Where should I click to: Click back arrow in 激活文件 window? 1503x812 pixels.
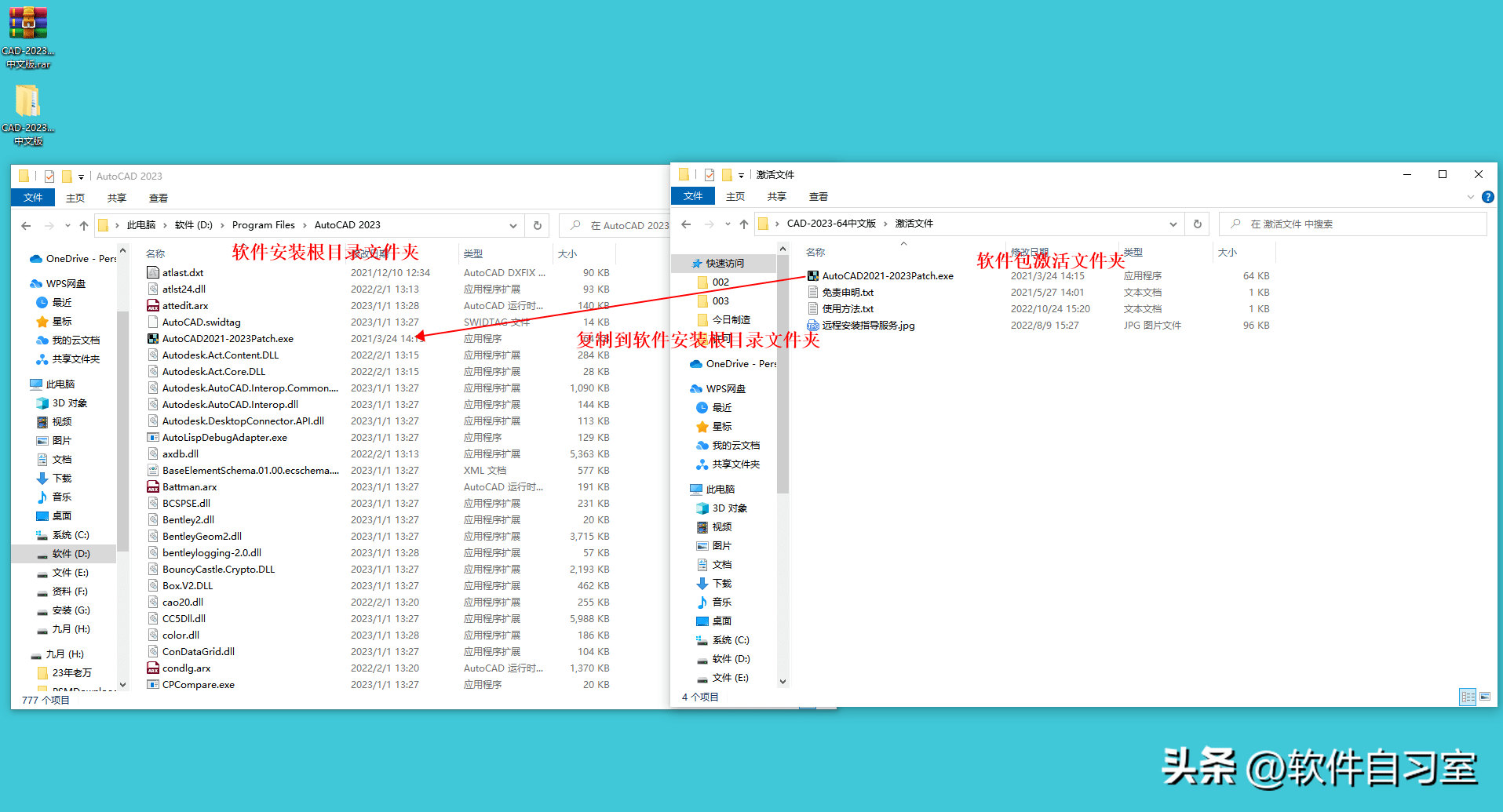coord(686,224)
